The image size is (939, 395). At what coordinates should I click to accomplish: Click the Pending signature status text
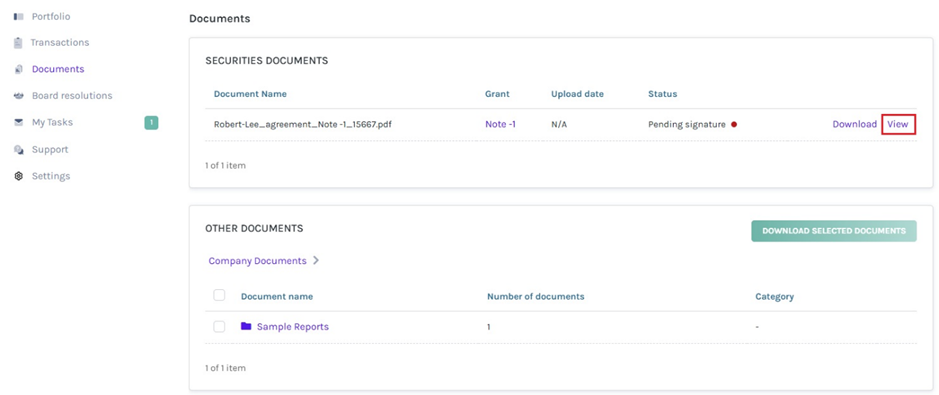pos(687,124)
